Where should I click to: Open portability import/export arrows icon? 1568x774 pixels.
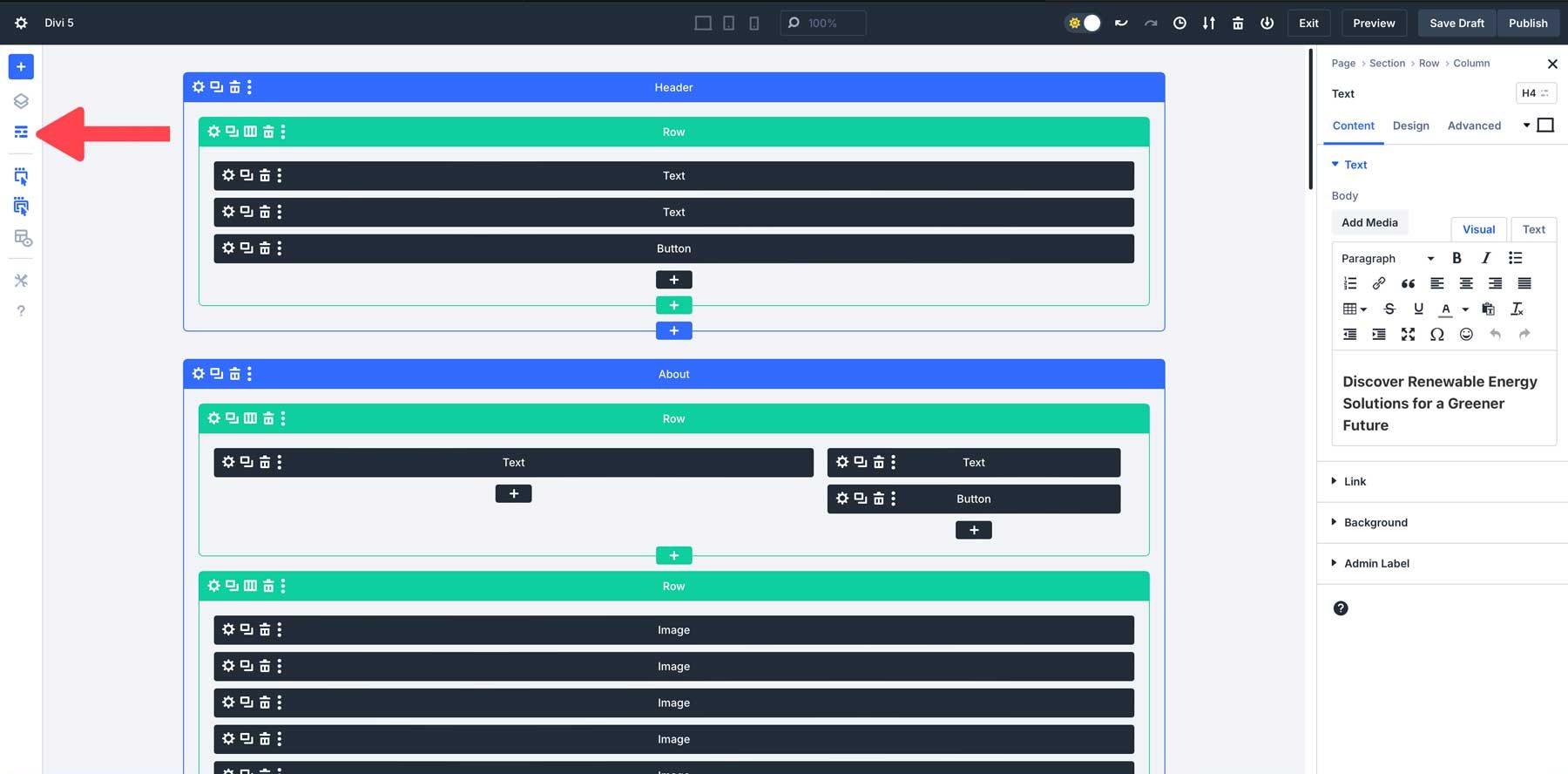point(1209,23)
